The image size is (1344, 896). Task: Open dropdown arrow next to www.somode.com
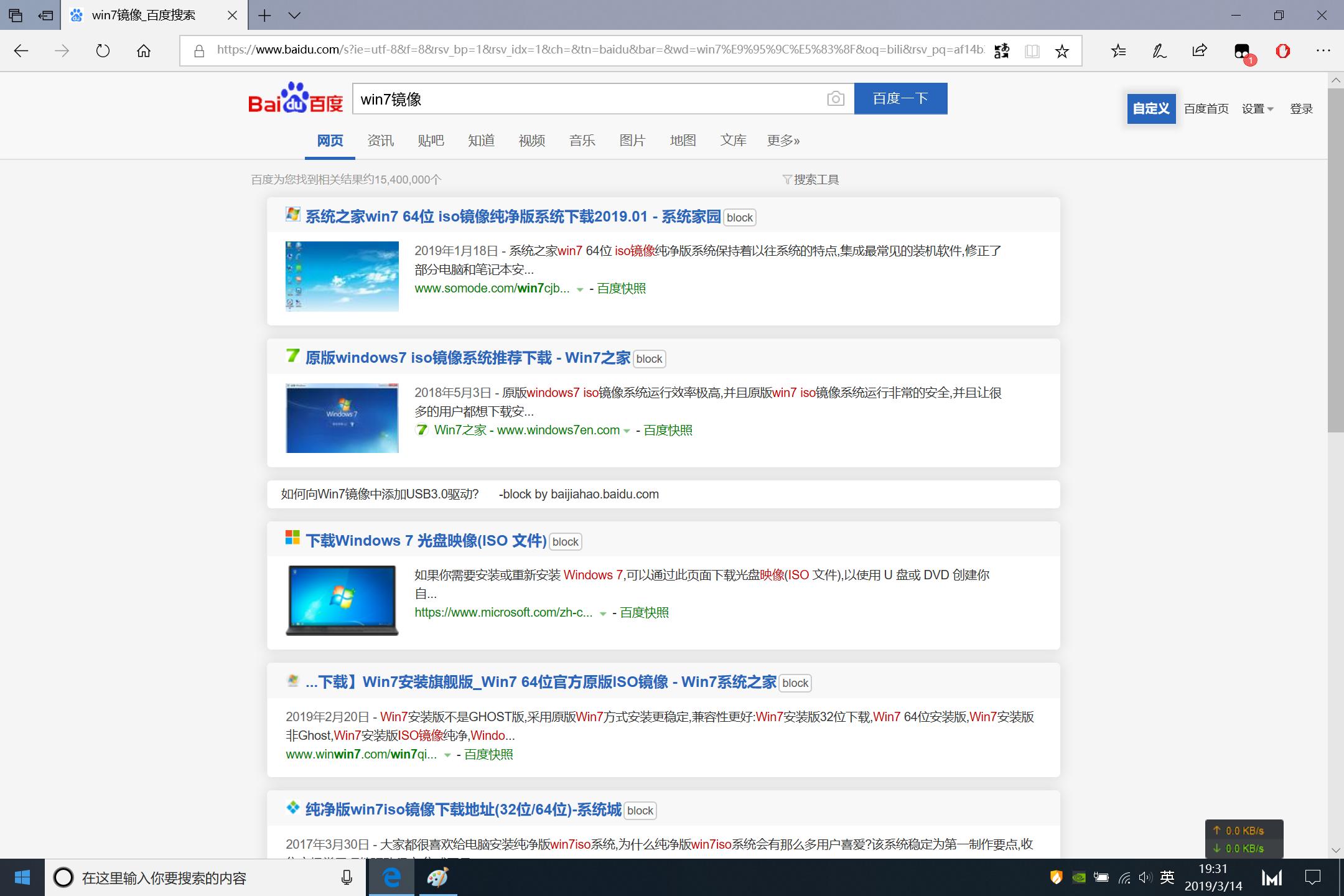tap(579, 289)
